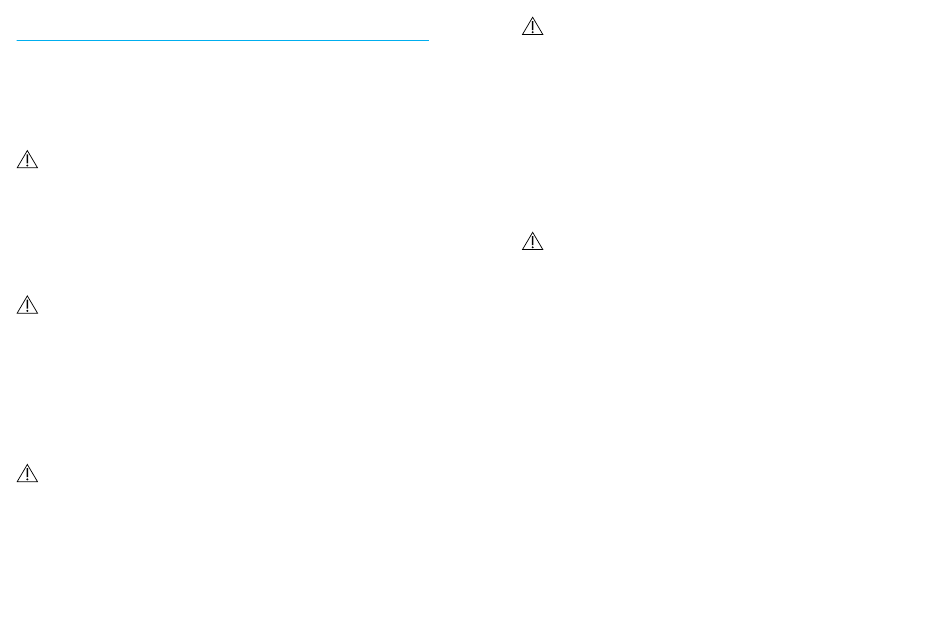950x627 pixels.
Task: Click the right-column exclamation triangle nearest the center
Action: pyautogui.click(x=533, y=242)
